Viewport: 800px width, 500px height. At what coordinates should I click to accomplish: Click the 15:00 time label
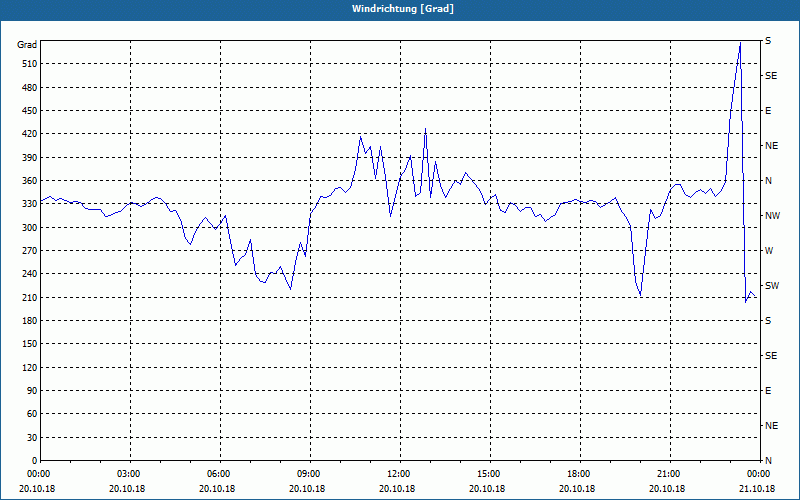point(490,473)
